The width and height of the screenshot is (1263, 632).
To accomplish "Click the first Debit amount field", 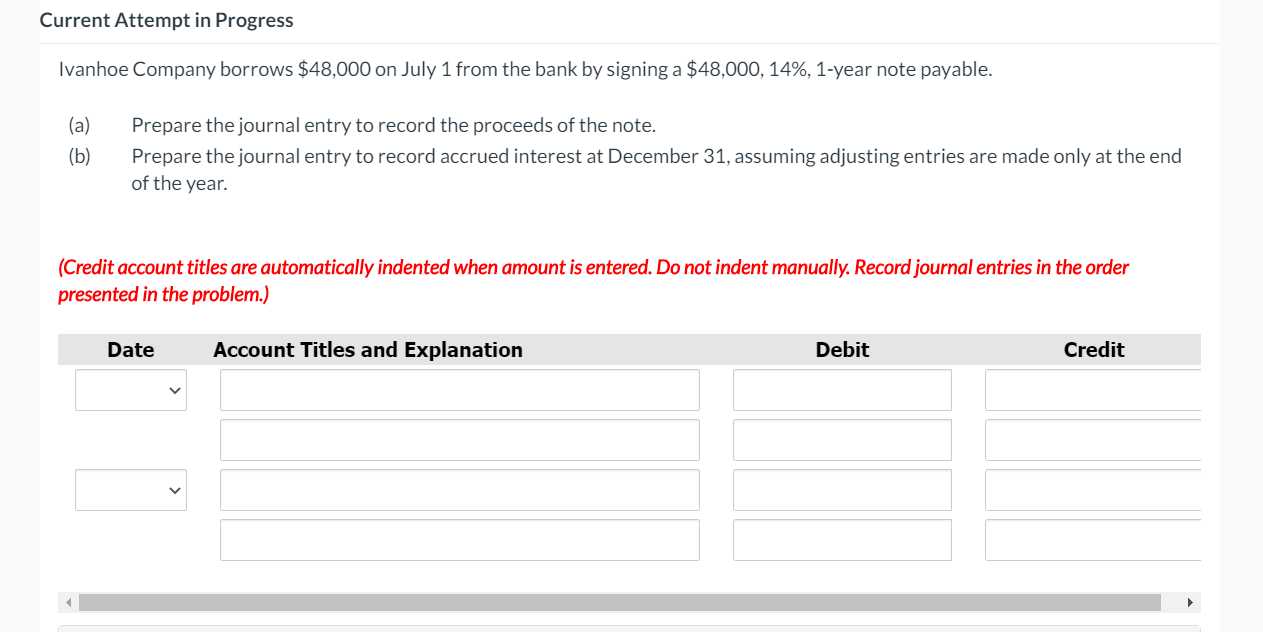I will click(842, 390).
